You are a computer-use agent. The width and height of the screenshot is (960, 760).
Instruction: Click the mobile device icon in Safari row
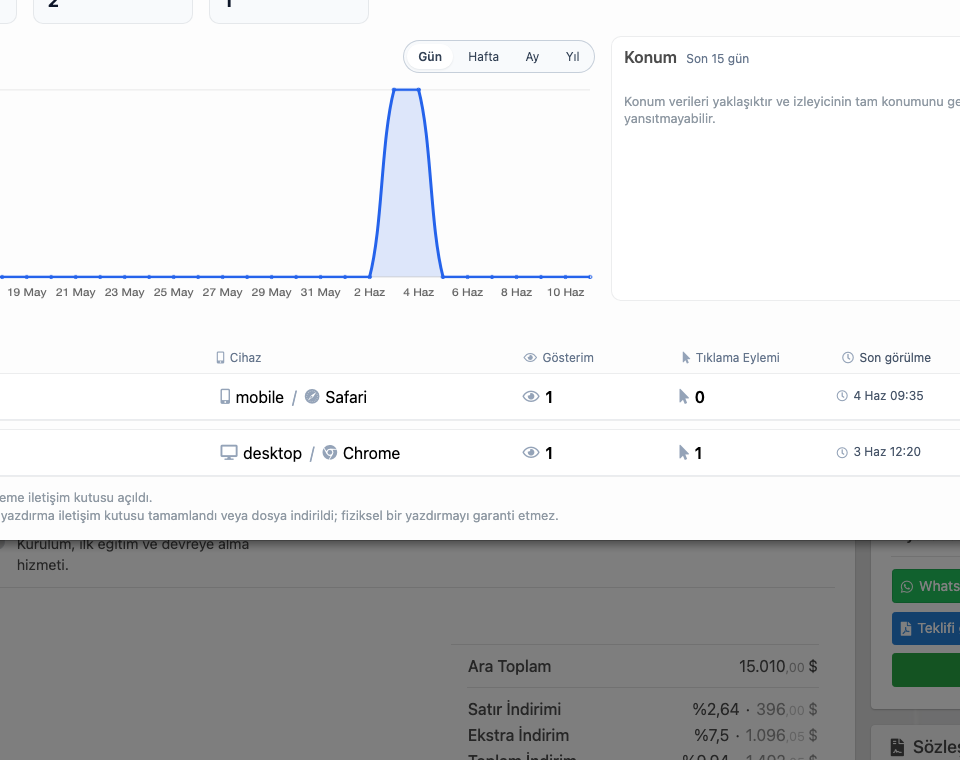225,397
